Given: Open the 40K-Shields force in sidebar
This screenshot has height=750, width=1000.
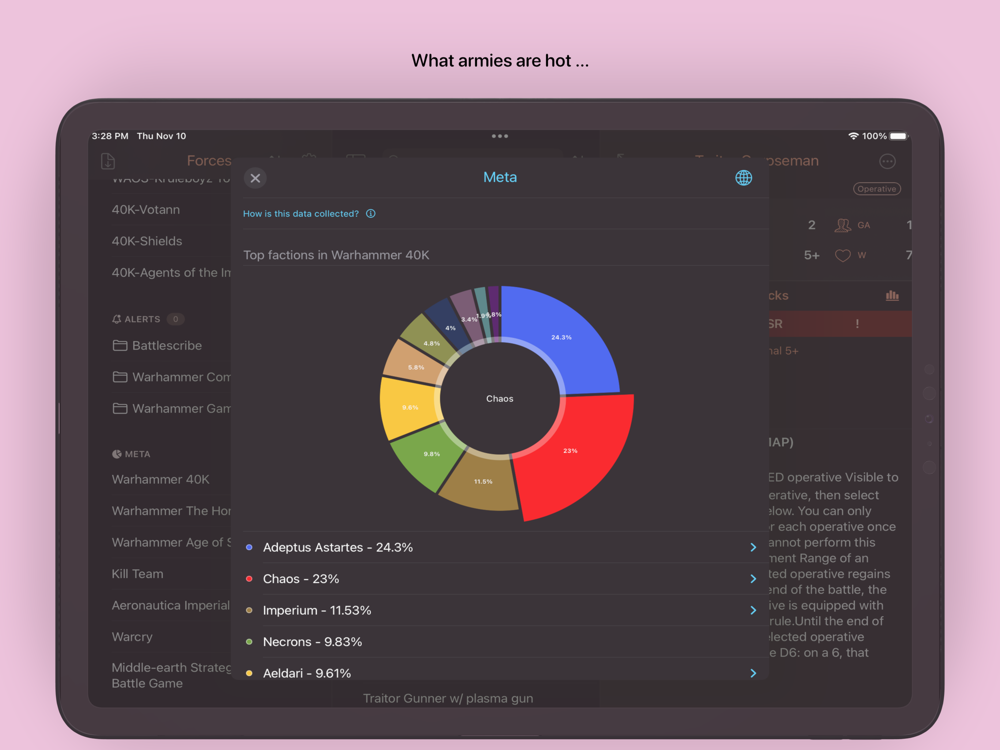Looking at the screenshot, I should pyautogui.click(x=147, y=241).
